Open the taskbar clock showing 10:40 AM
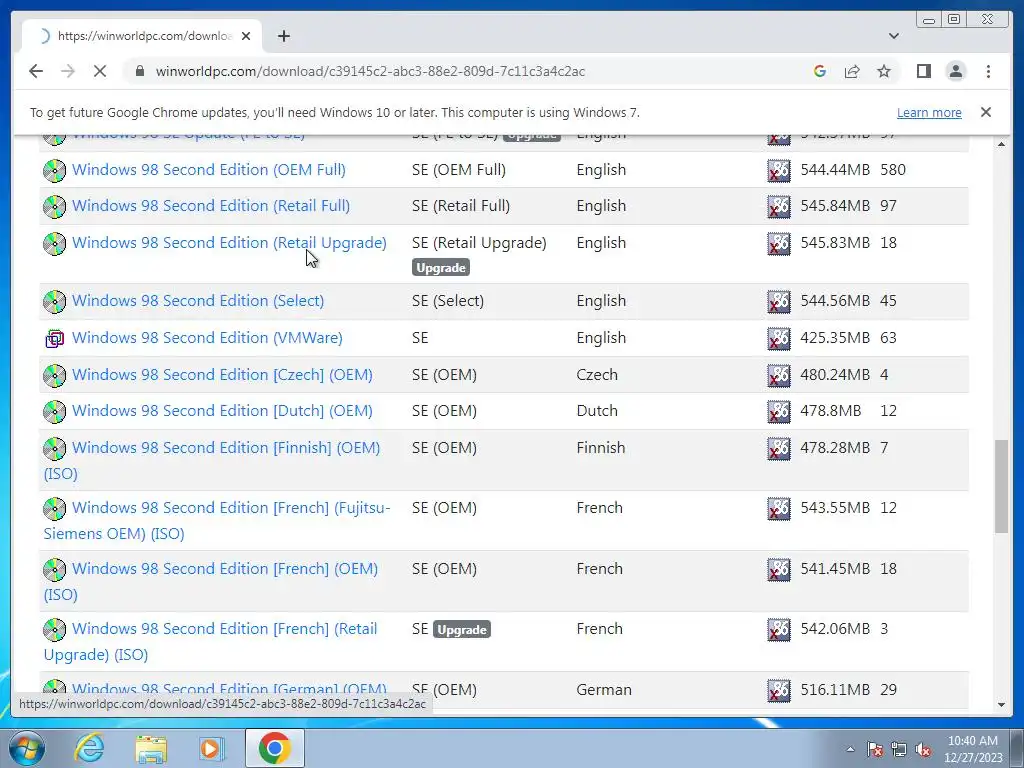 pos(972,749)
